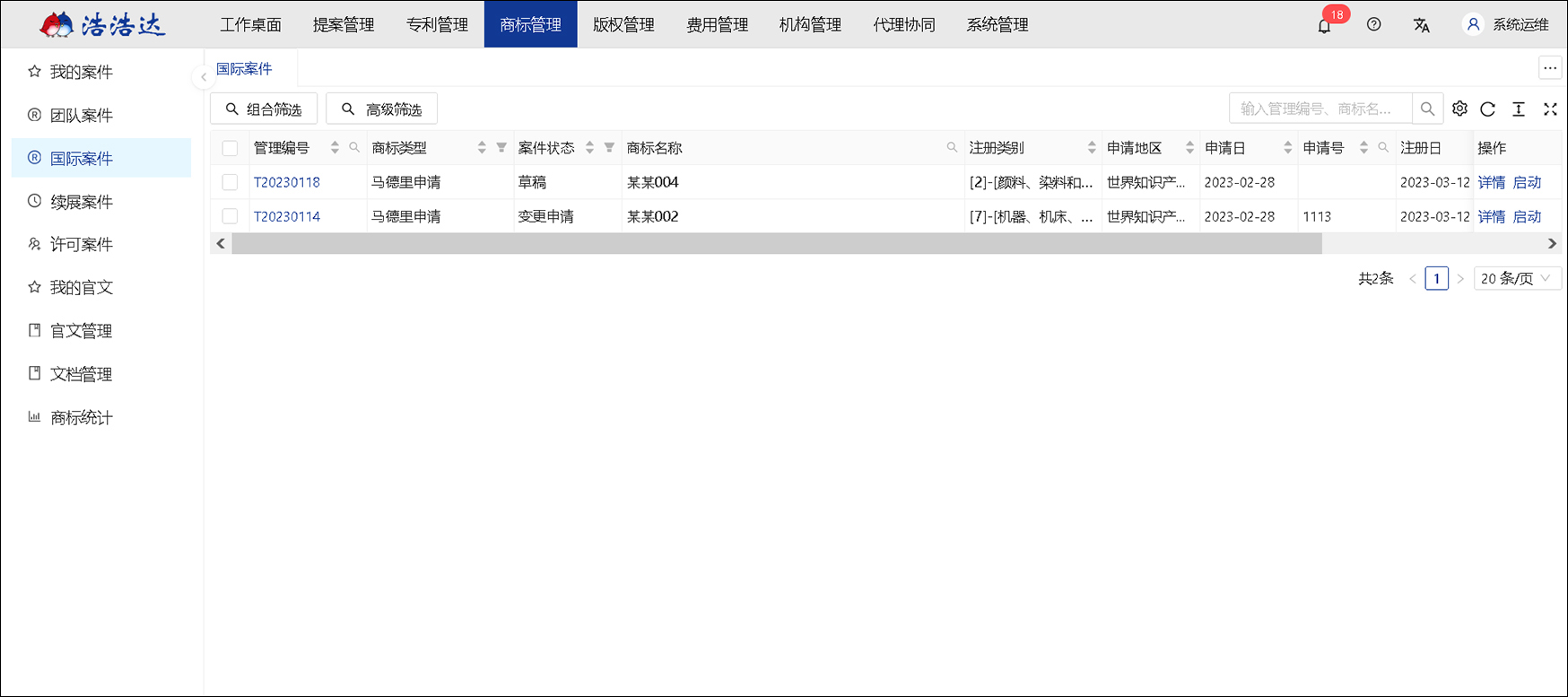Click the 高级筛选 button
Viewport: 1568px width, 697px height.
point(381,109)
